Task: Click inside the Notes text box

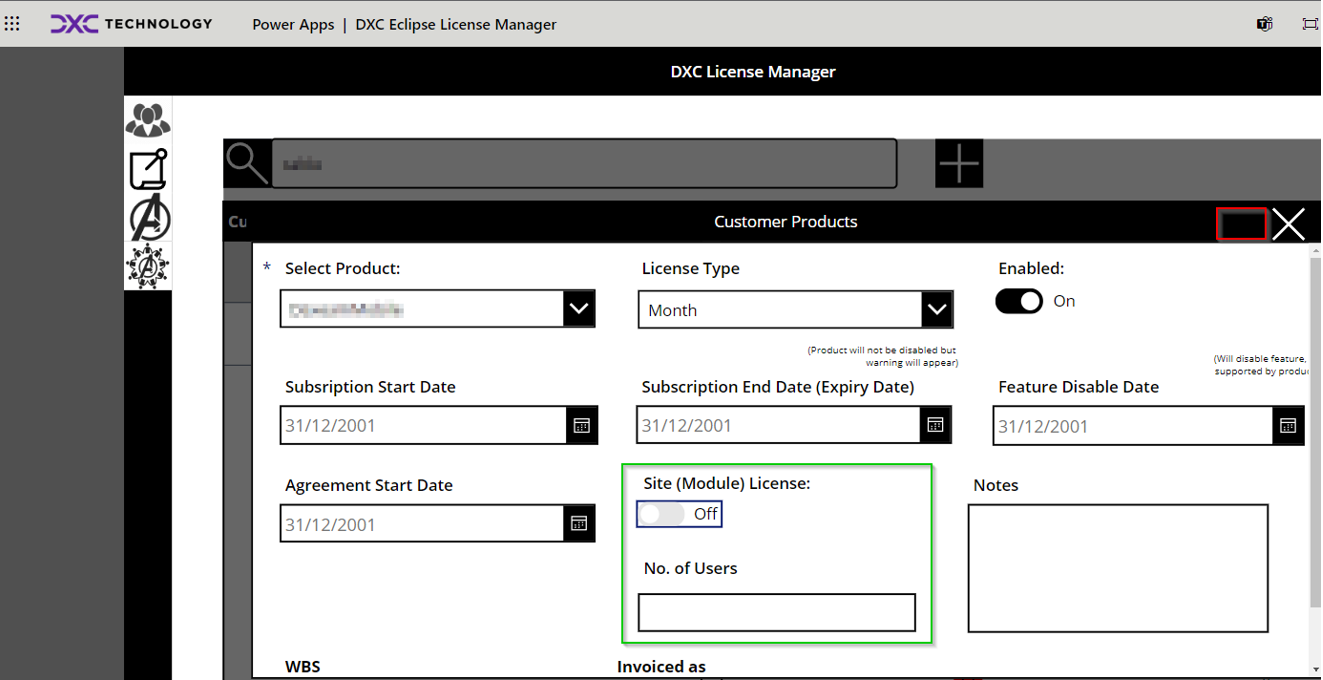Action: (x=1117, y=568)
